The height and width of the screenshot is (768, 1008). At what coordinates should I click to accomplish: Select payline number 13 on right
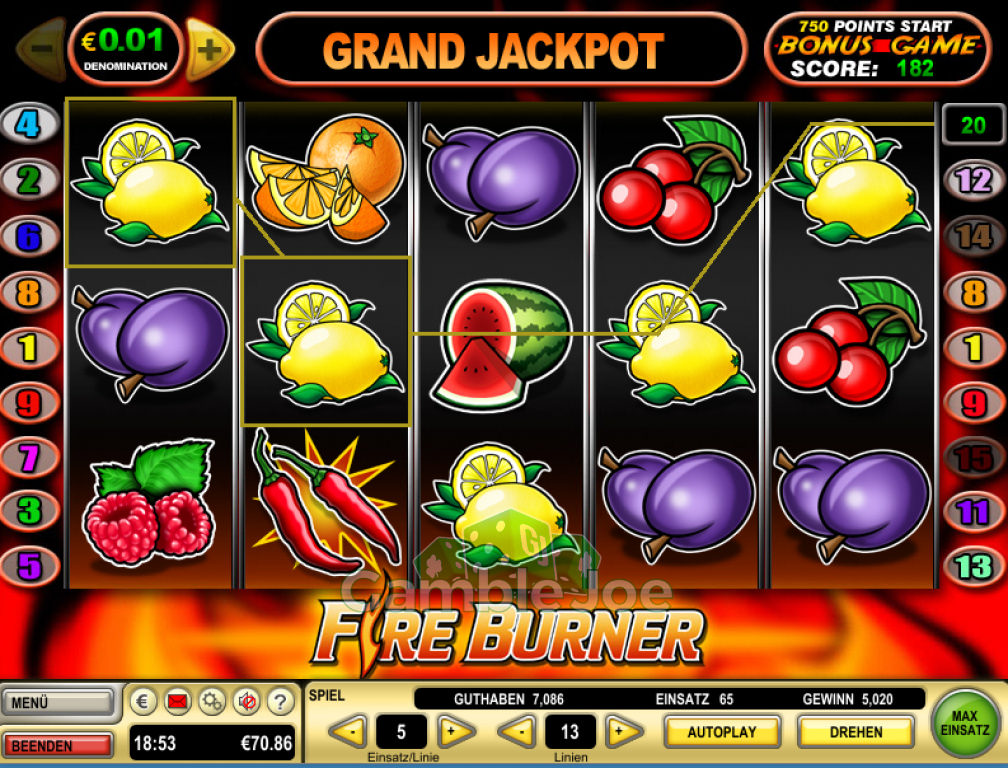[x=975, y=567]
